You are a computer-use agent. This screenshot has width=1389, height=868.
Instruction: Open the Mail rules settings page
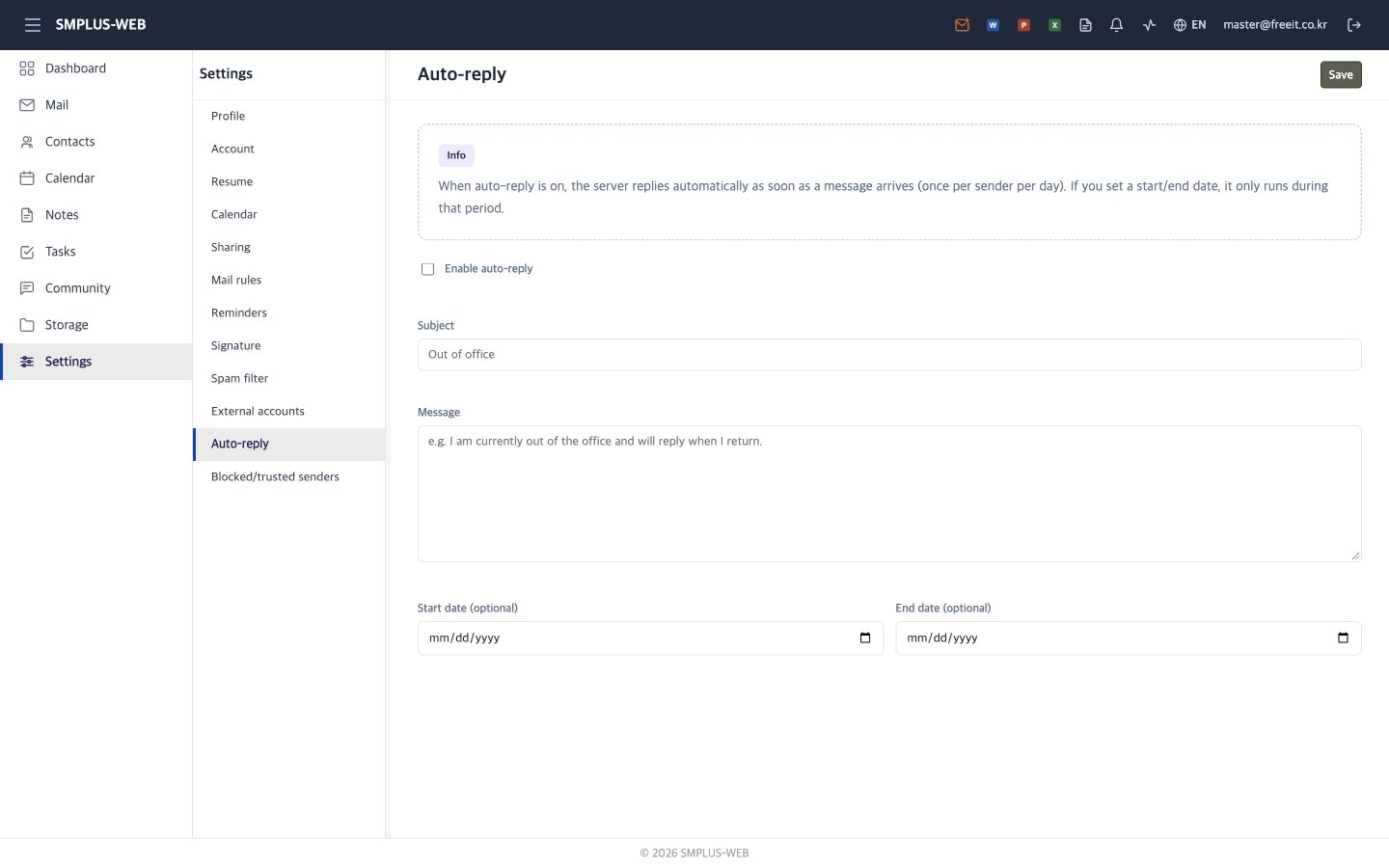click(288, 280)
